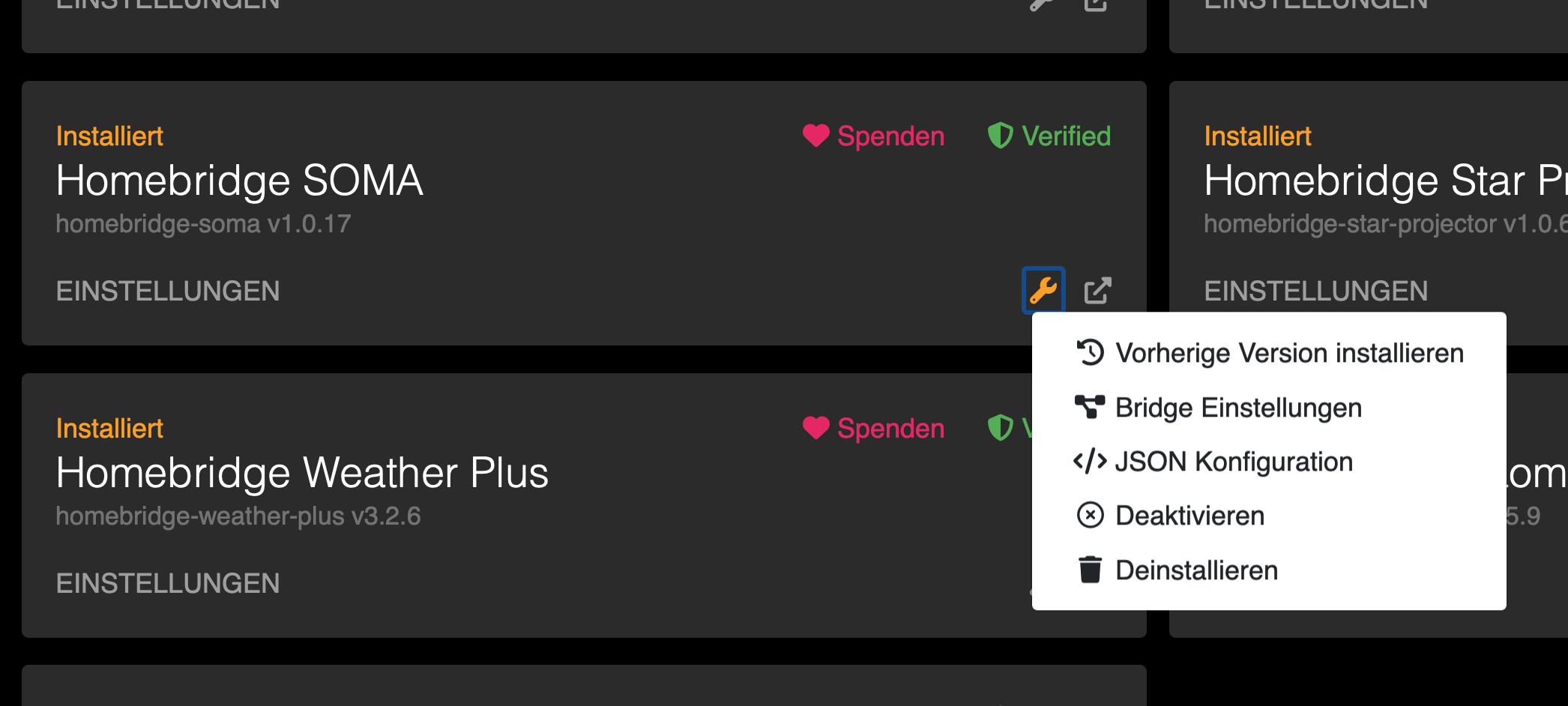Click the orange wrench icon for Homebridge SOMA

tap(1043, 290)
